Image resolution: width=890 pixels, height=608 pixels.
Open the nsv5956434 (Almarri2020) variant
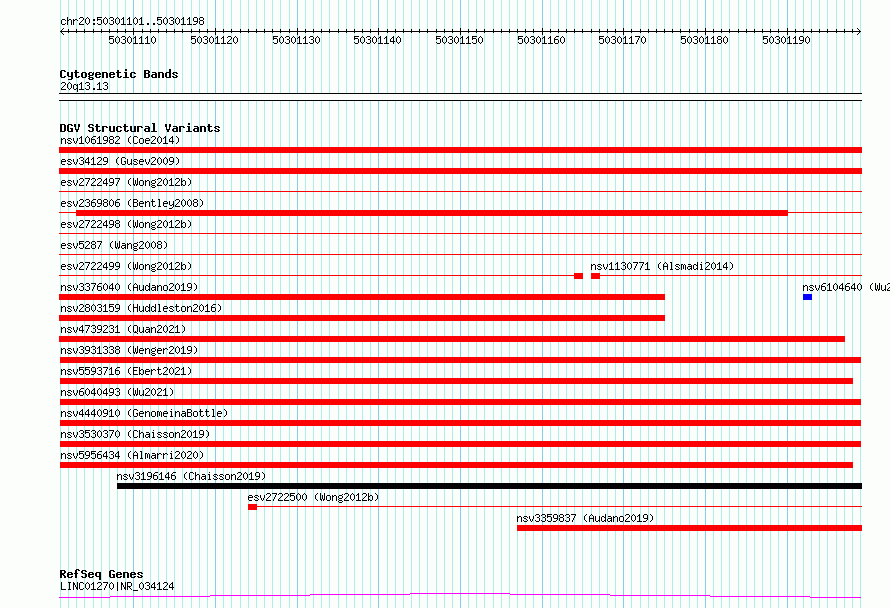(x=132, y=455)
